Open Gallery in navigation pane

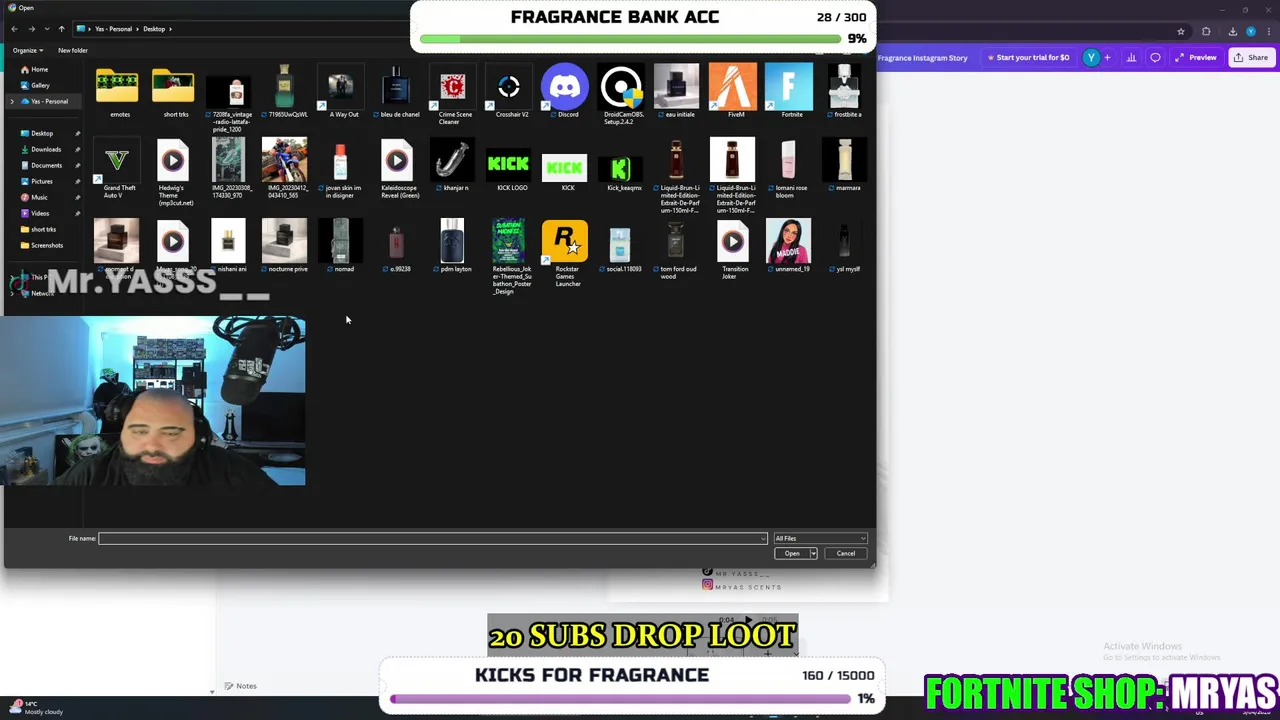[x=40, y=85]
